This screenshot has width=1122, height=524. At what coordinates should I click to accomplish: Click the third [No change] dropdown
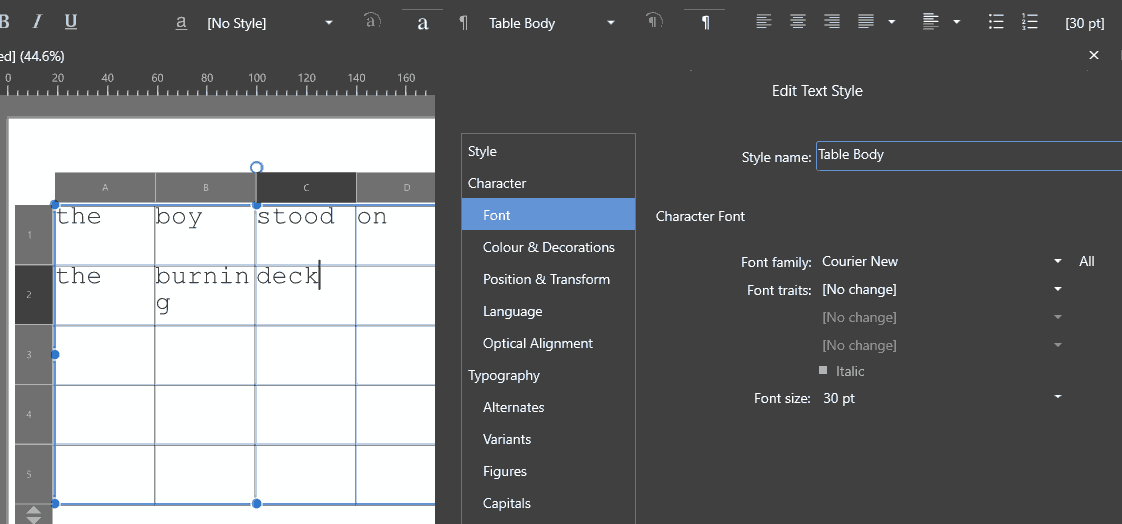point(941,345)
